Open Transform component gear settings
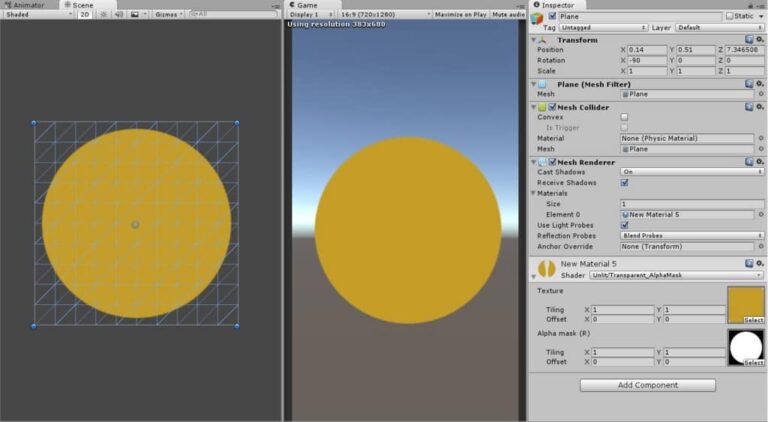Image resolution: width=768 pixels, height=422 pixels. [x=759, y=40]
